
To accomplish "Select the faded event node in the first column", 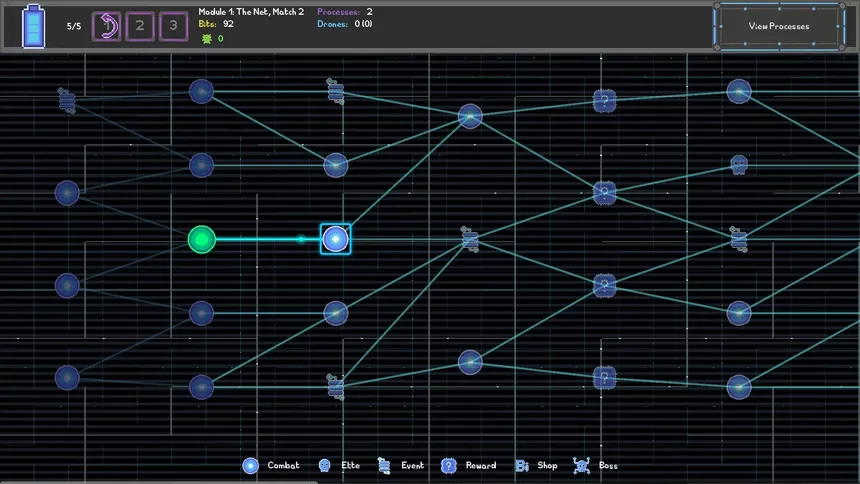I will coord(67,101).
